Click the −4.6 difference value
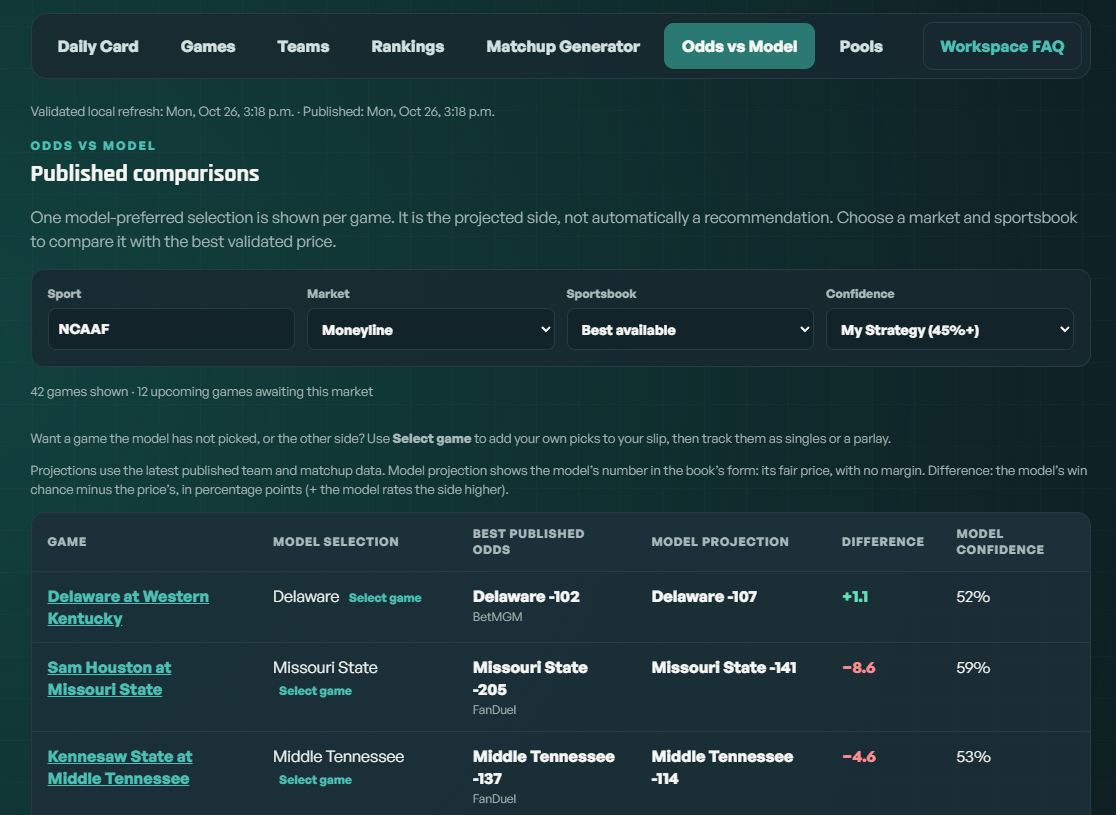The width and height of the screenshot is (1116, 815). (x=858, y=757)
